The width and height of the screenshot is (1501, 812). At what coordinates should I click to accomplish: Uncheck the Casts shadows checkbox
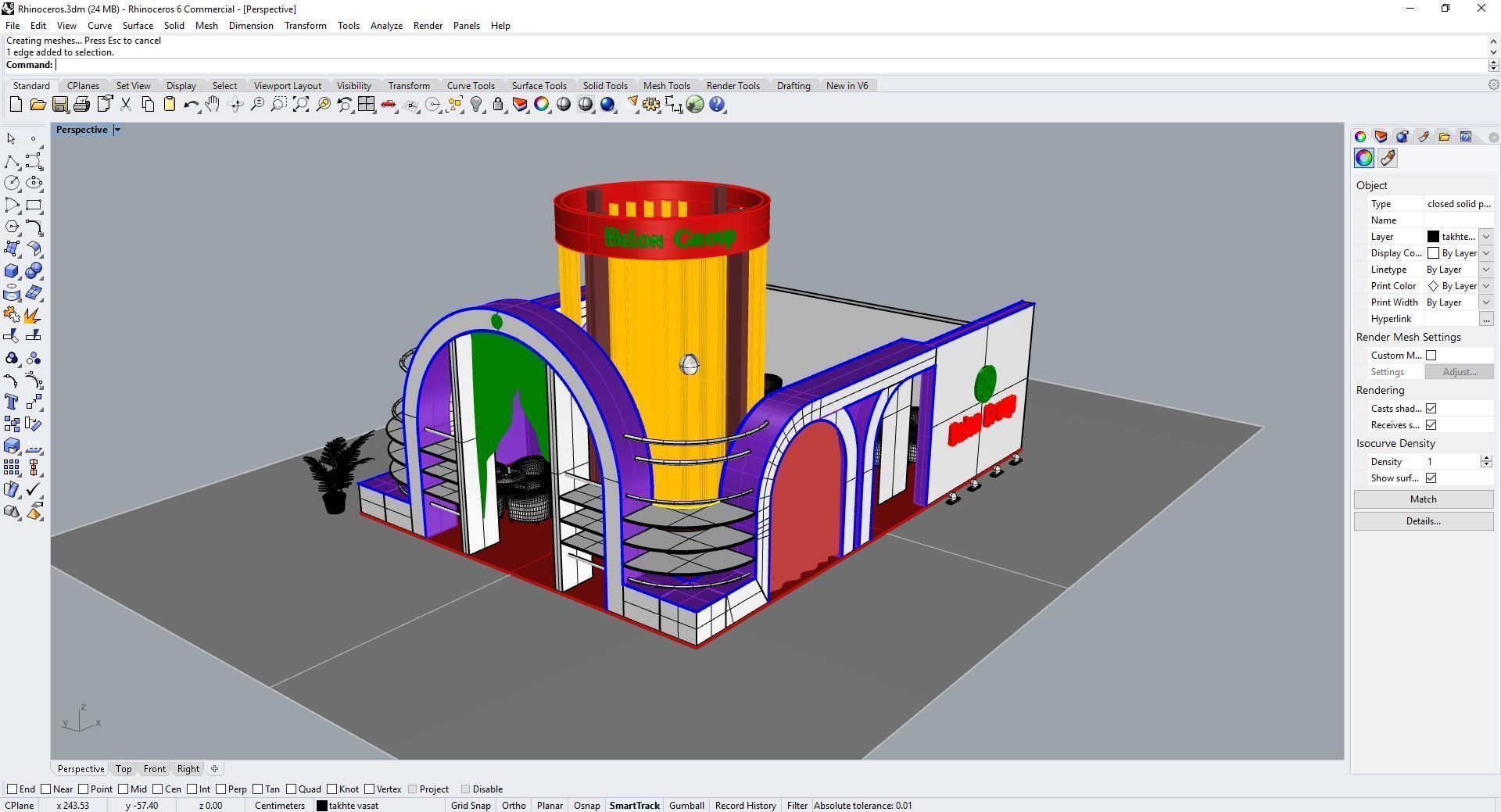point(1431,409)
